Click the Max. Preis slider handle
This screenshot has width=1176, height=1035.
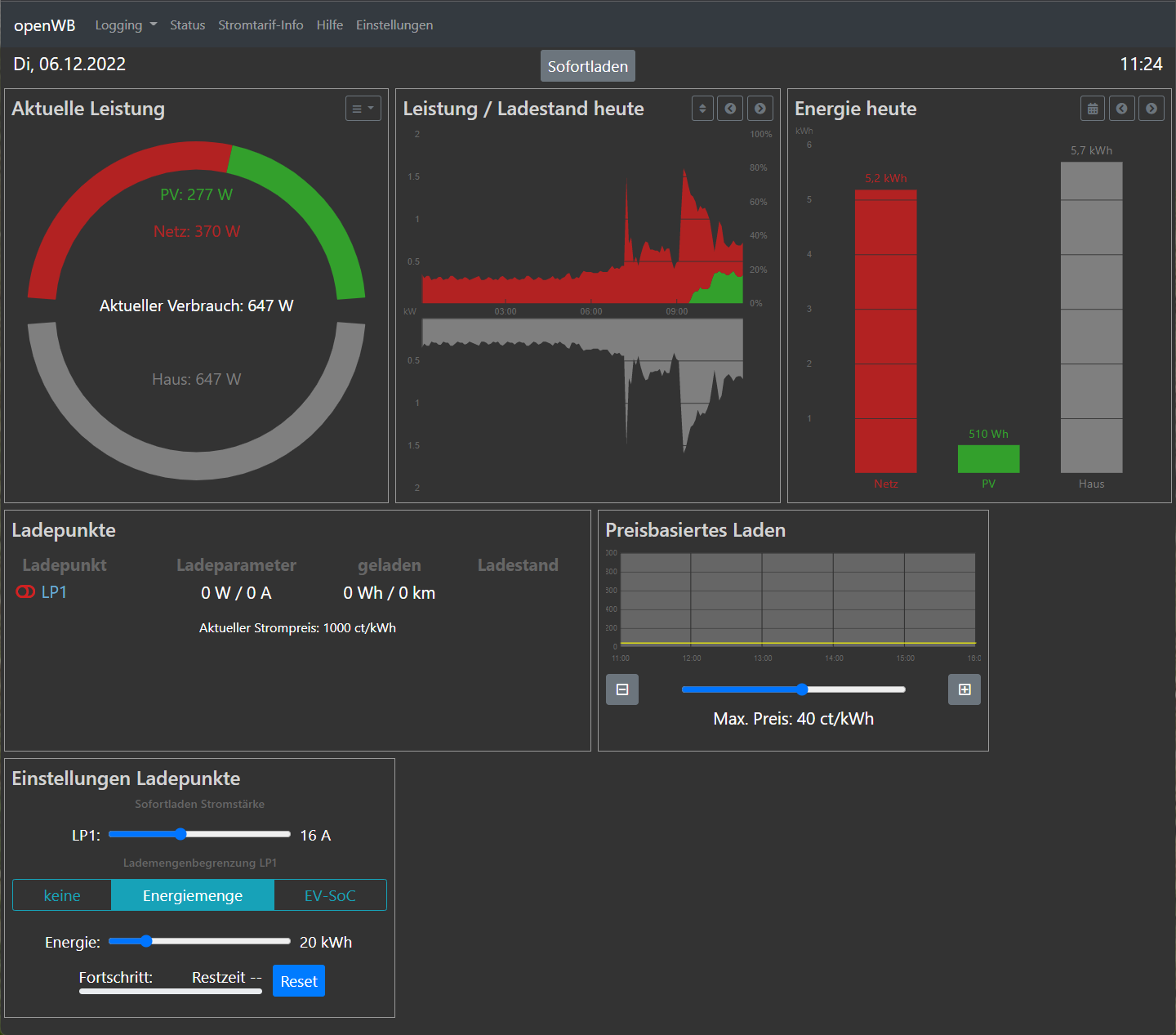pos(802,689)
